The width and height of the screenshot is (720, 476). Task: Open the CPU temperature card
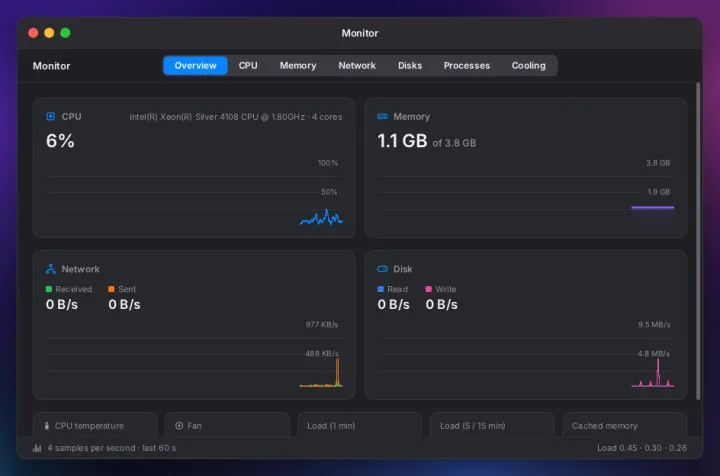tap(96, 425)
